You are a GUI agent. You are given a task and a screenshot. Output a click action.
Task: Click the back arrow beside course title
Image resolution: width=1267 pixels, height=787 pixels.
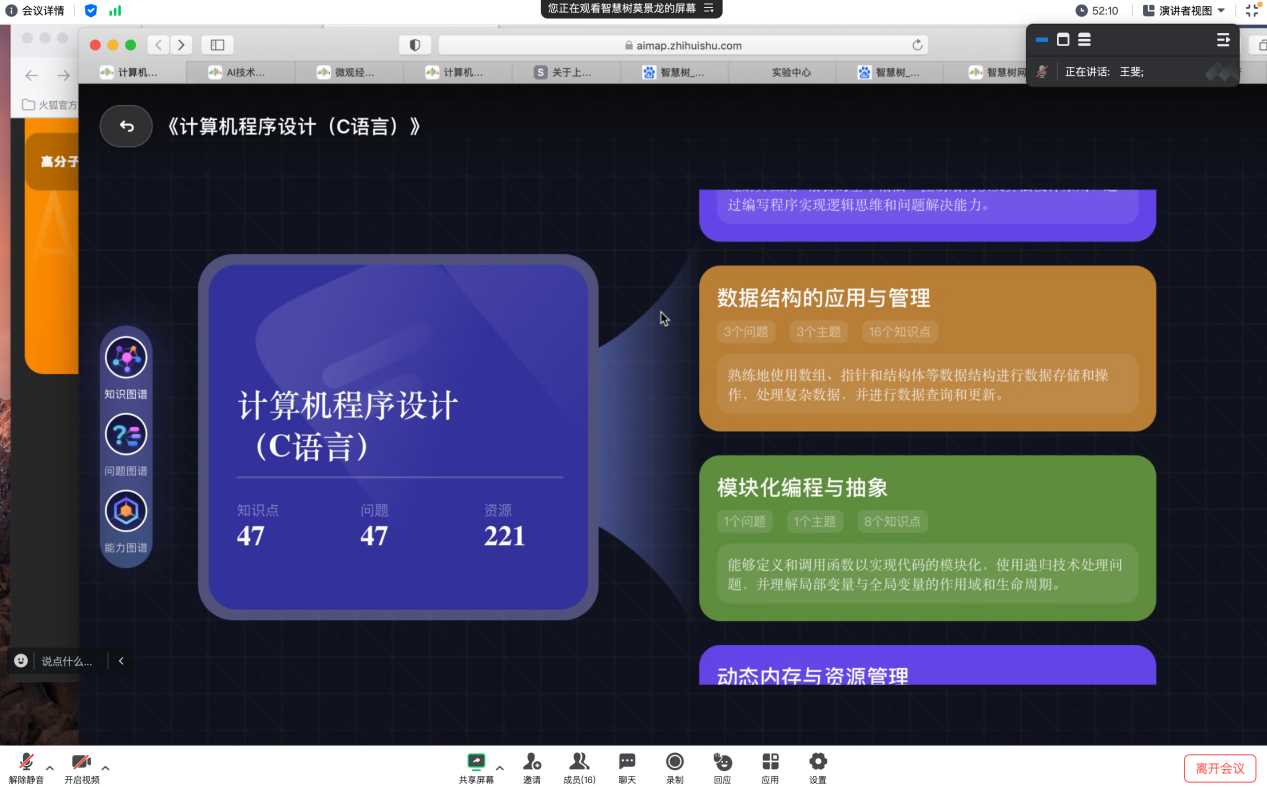tap(126, 126)
